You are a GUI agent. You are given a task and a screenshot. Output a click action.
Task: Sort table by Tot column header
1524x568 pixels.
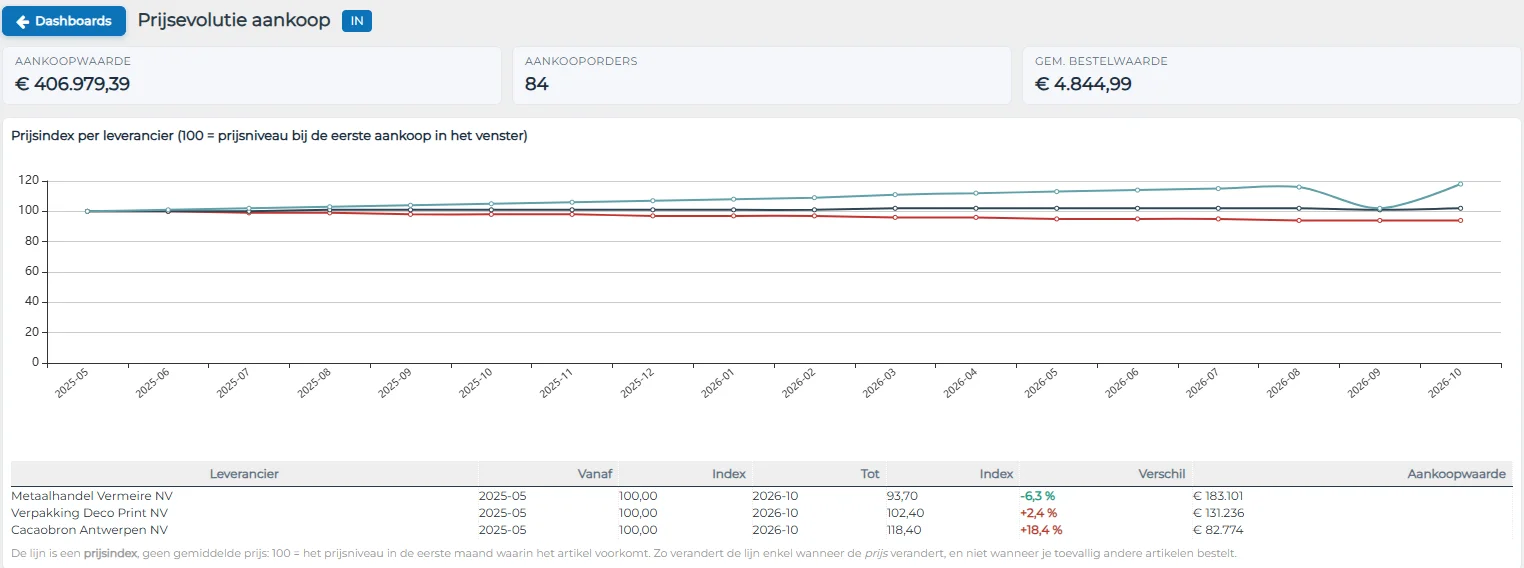pos(819,474)
